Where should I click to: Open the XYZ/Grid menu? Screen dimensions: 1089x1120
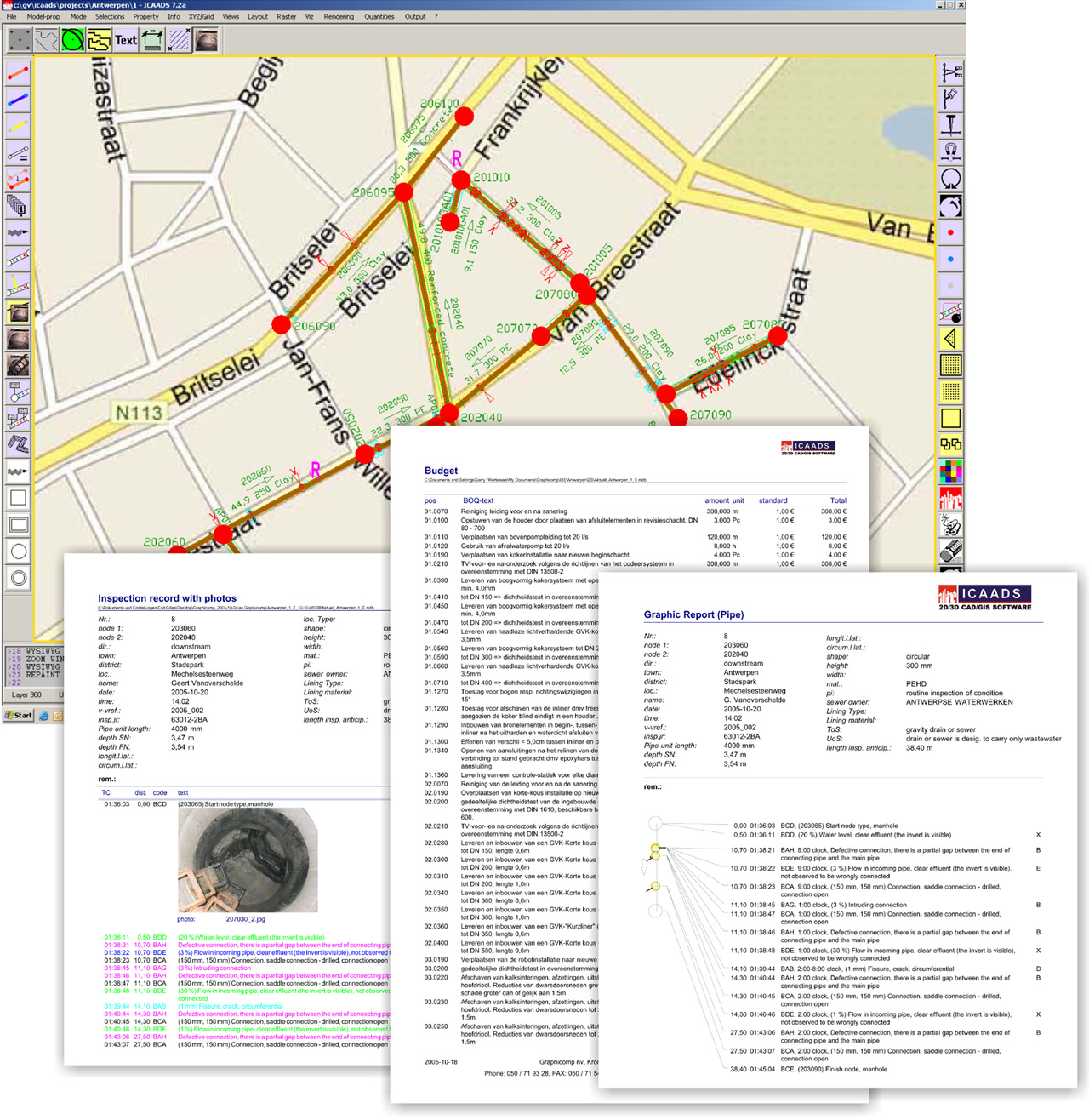[x=201, y=16]
